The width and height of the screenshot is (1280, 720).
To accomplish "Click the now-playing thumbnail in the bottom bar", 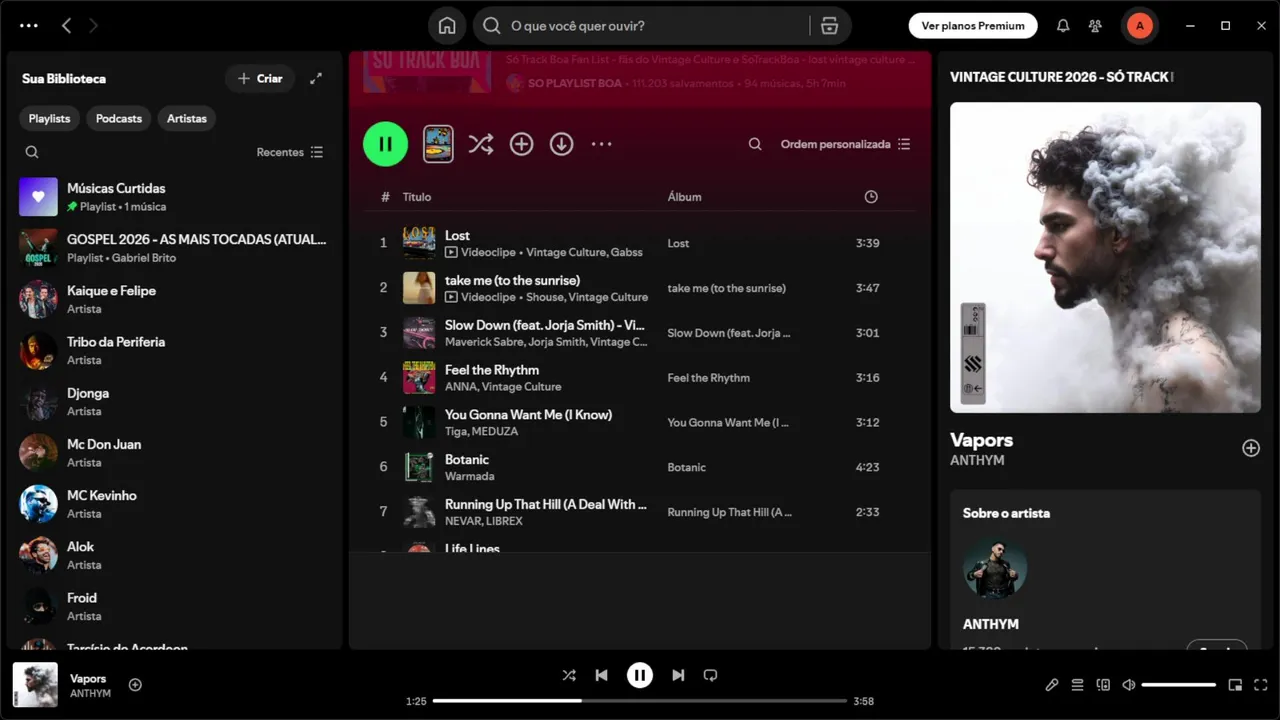I will tap(35, 685).
